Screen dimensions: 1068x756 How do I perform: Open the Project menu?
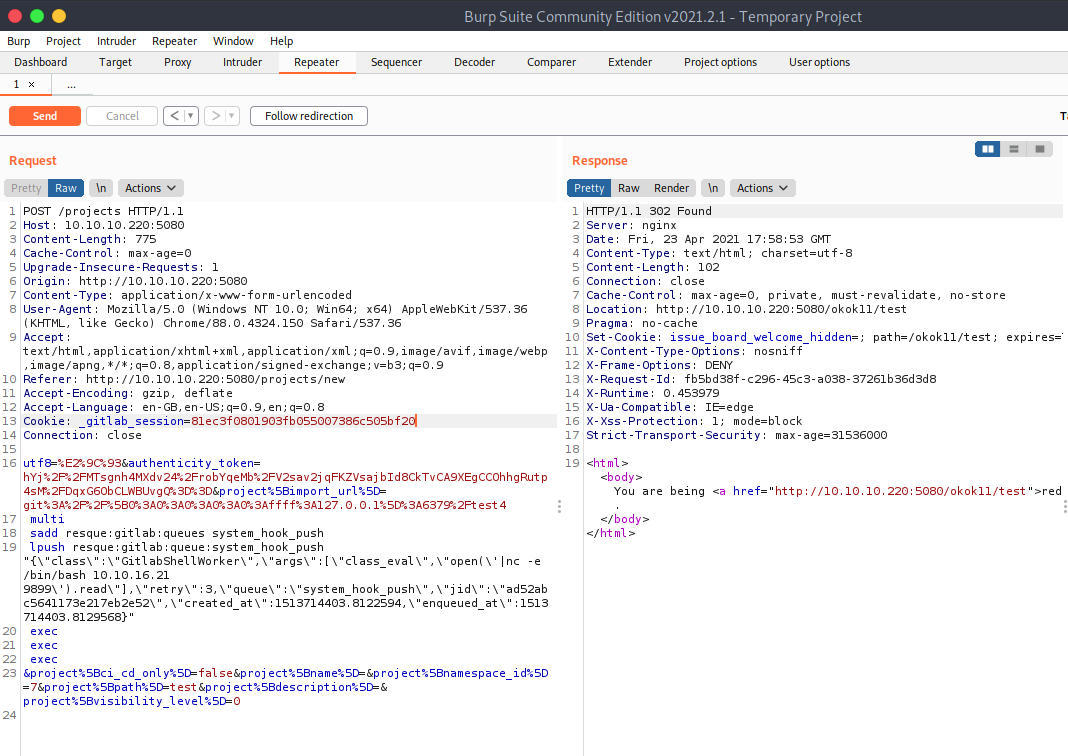click(63, 41)
